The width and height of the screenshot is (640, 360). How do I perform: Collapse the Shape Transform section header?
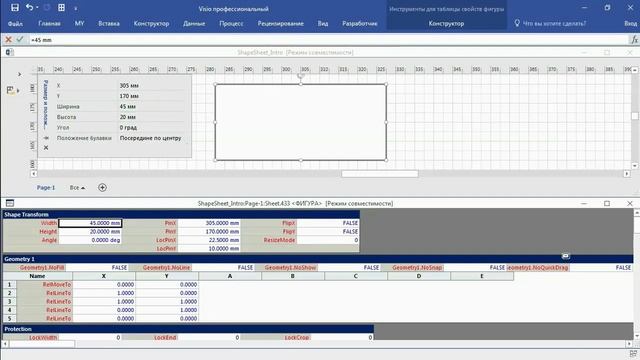click(x=181, y=214)
